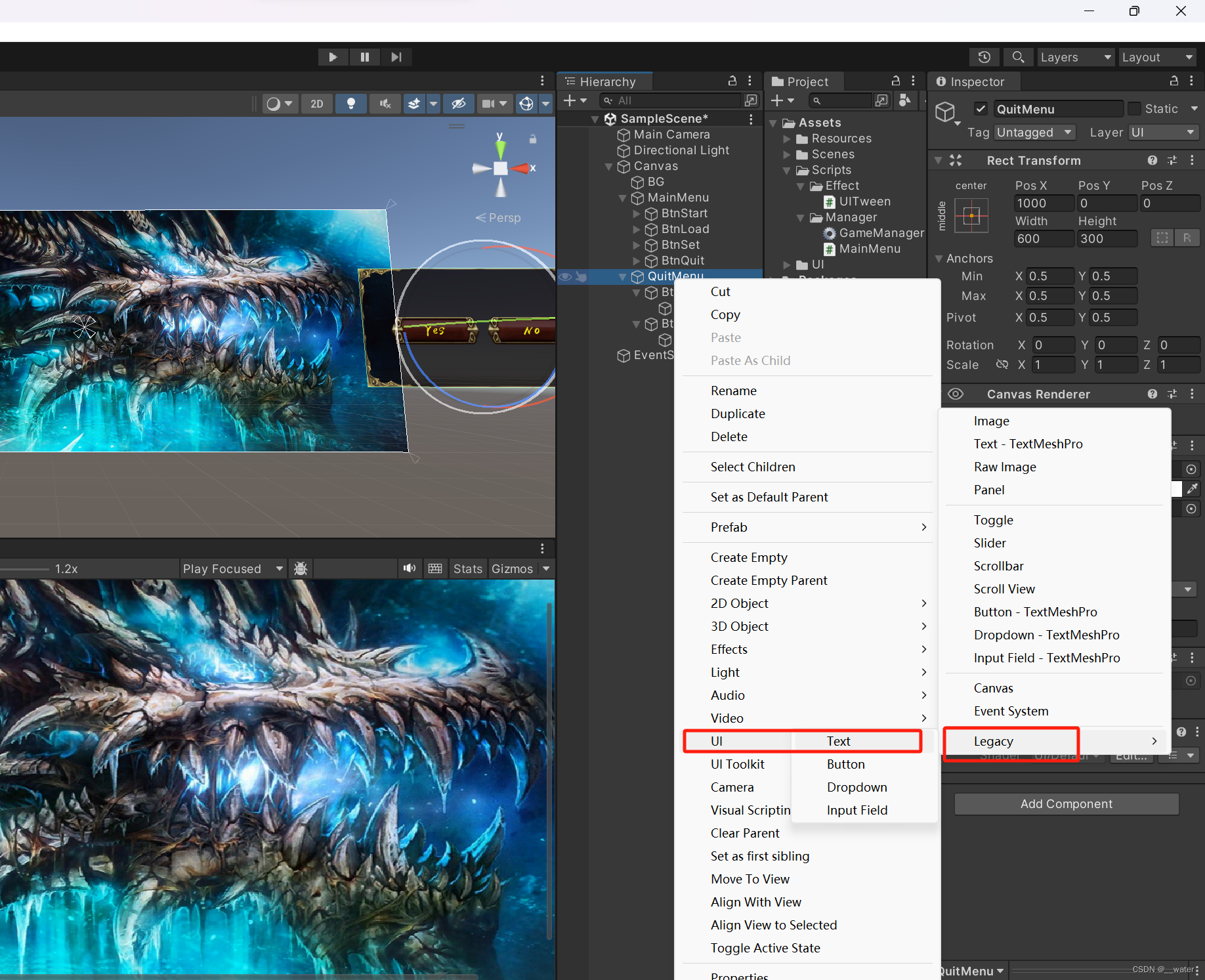Lock the Inspector panel
Viewport: 1205px width, 980px height.
[1174, 81]
